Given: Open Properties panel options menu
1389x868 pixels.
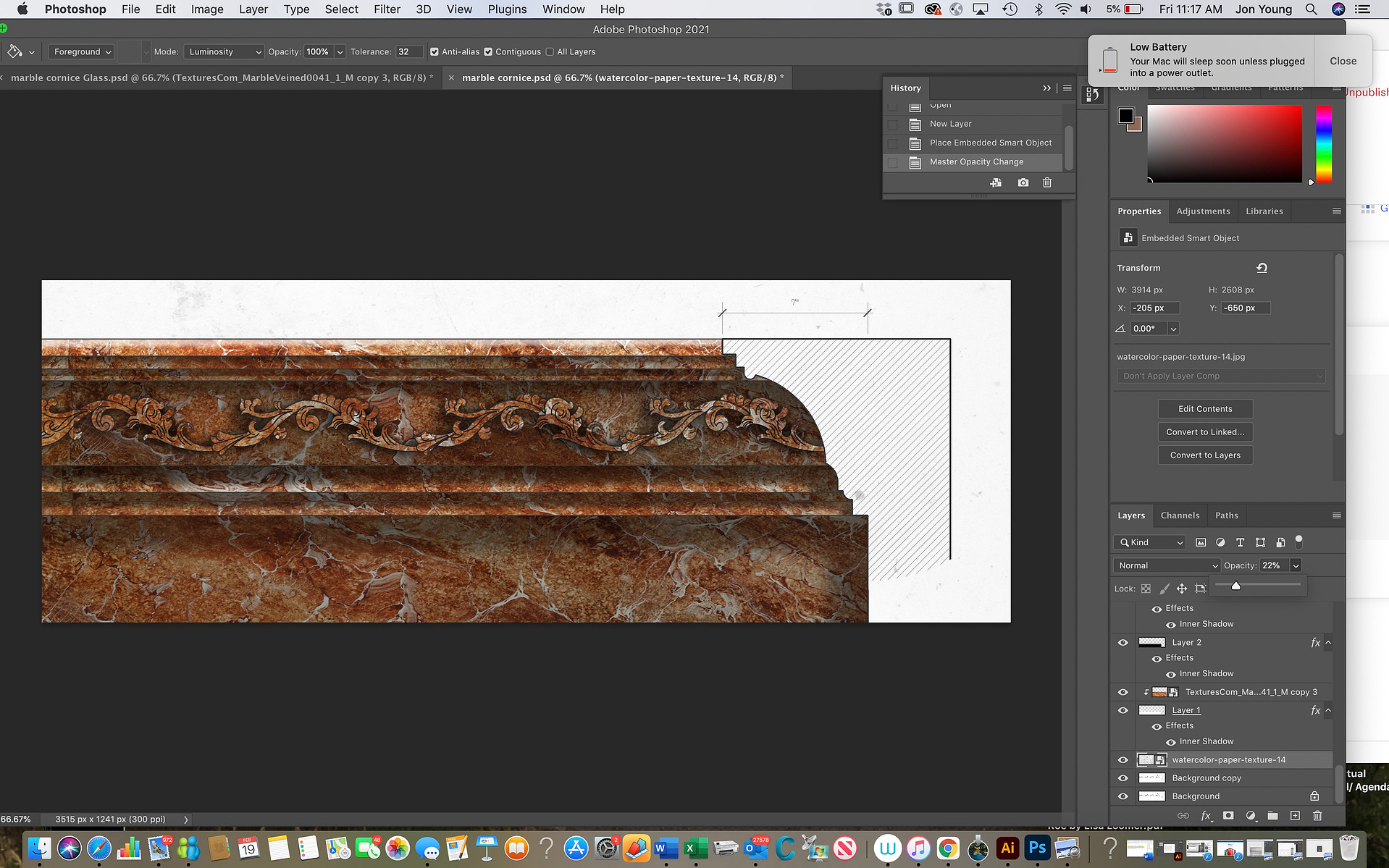Looking at the screenshot, I should 1337,211.
